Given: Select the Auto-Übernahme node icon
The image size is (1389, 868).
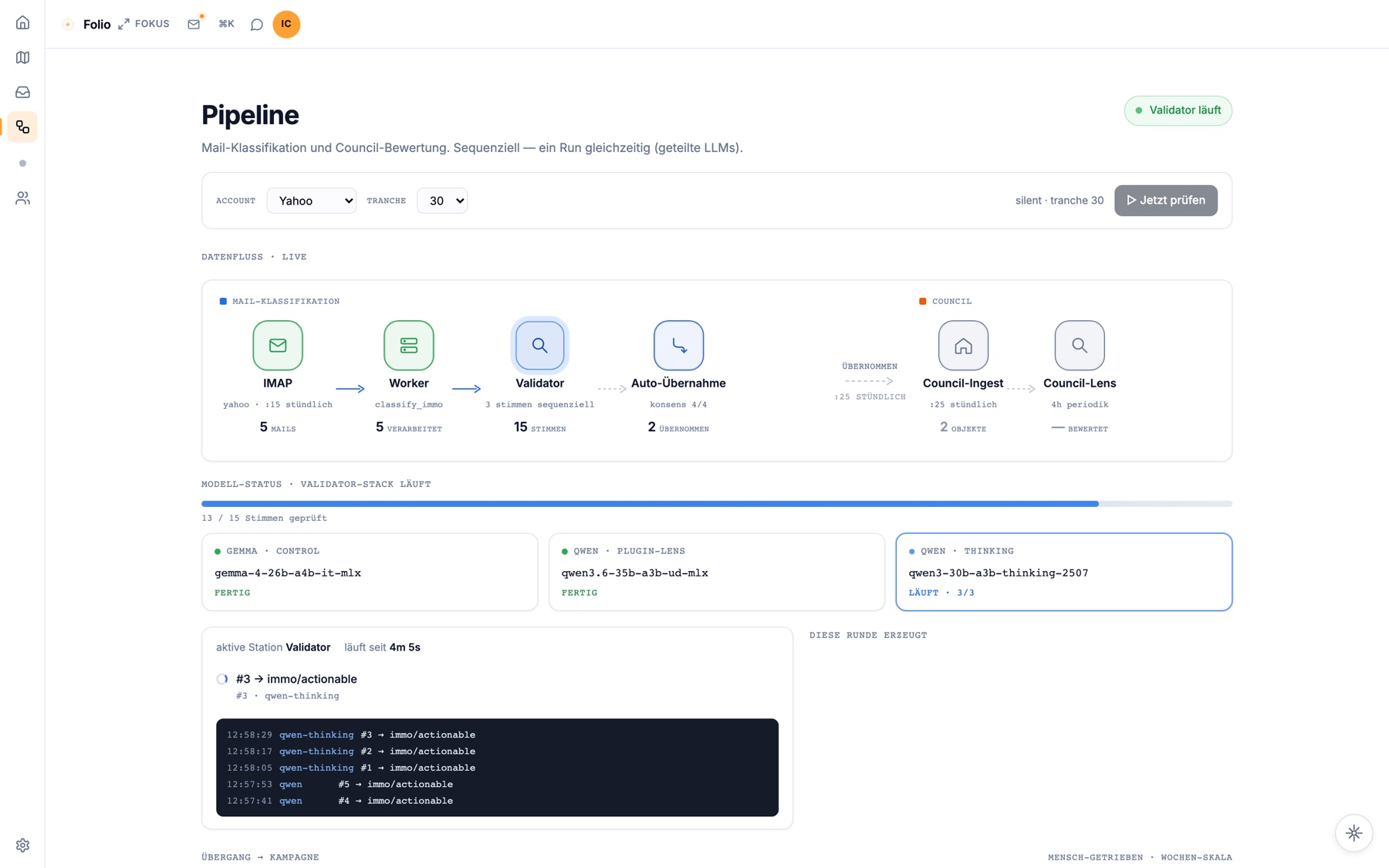Looking at the screenshot, I should pyautogui.click(x=679, y=346).
